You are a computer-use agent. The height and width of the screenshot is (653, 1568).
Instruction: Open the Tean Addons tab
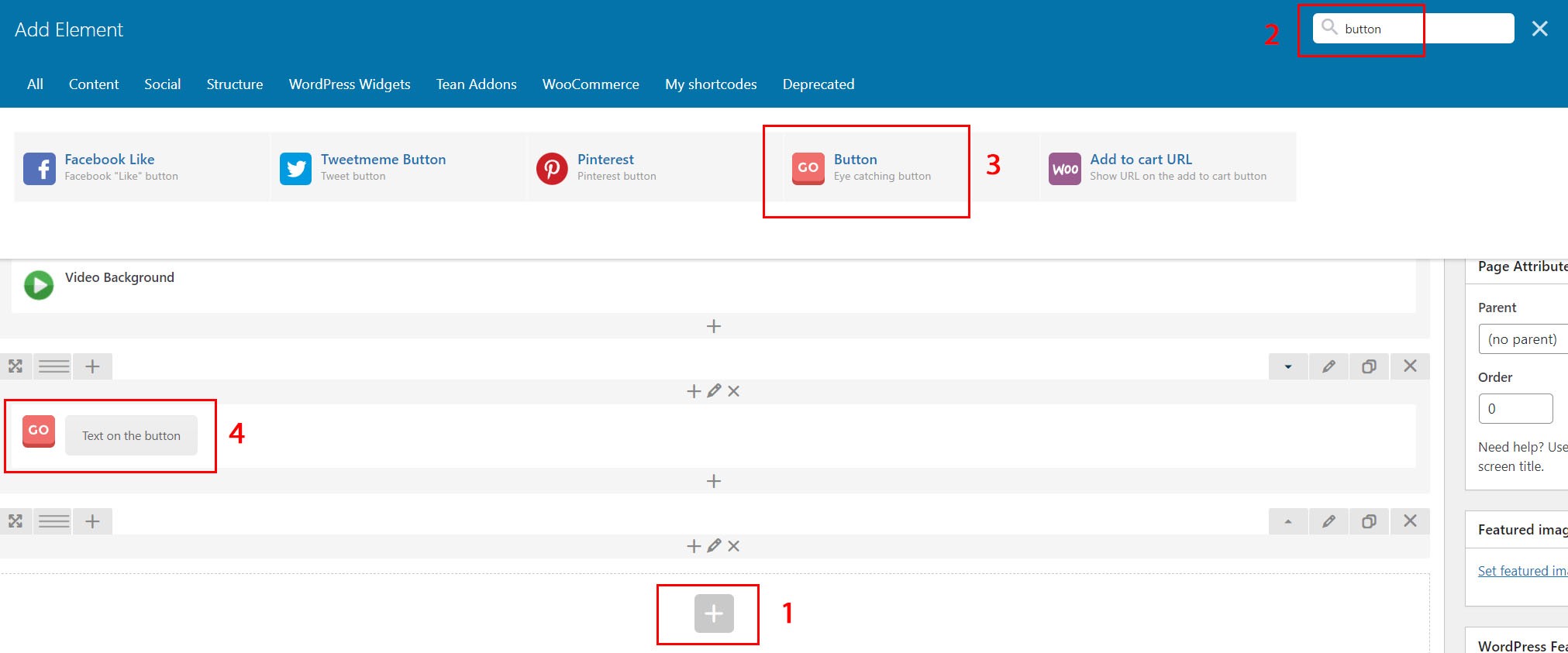[476, 84]
